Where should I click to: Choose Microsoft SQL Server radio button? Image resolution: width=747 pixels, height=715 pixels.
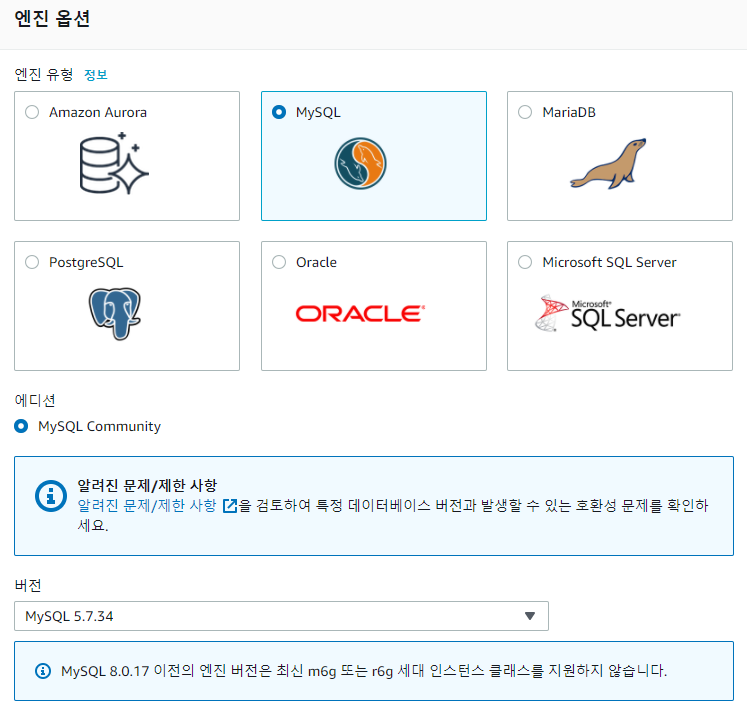pyautogui.click(x=525, y=262)
